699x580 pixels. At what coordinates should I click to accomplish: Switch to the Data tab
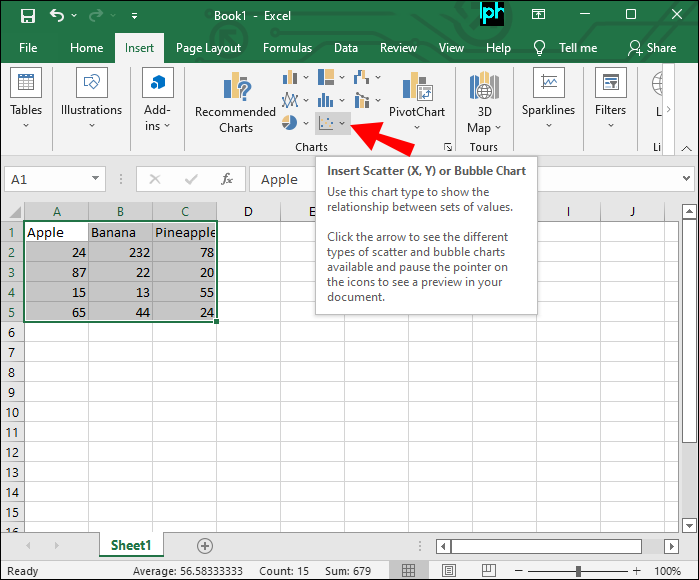pyautogui.click(x=346, y=48)
